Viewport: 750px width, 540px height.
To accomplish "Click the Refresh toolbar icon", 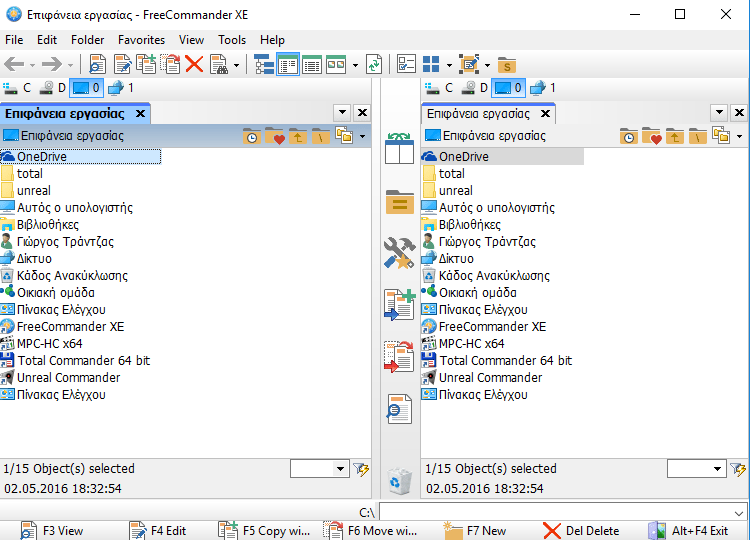I will (374, 64).
